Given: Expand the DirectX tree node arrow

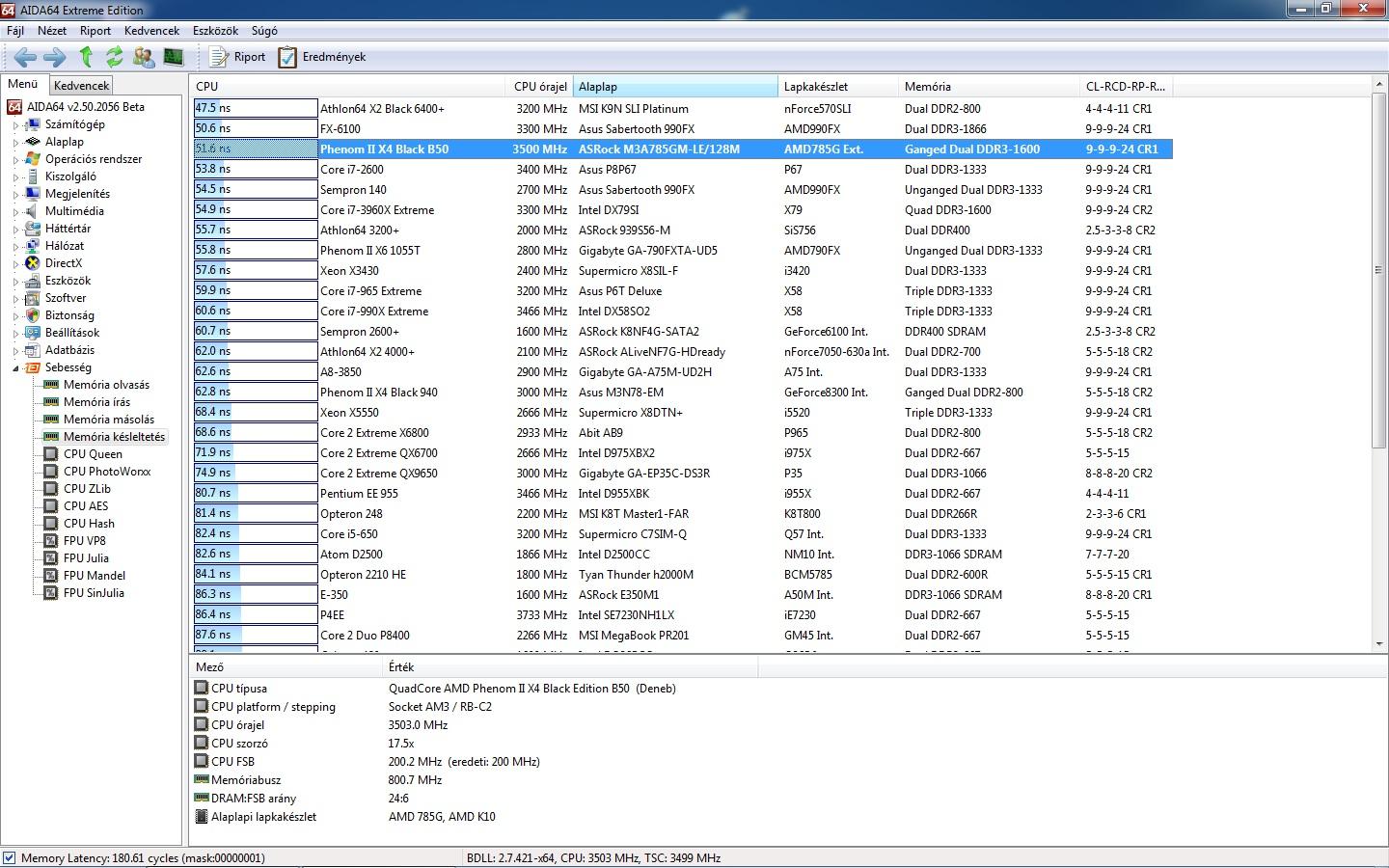Looking at the screenshot, I should (x=15, y=264).
